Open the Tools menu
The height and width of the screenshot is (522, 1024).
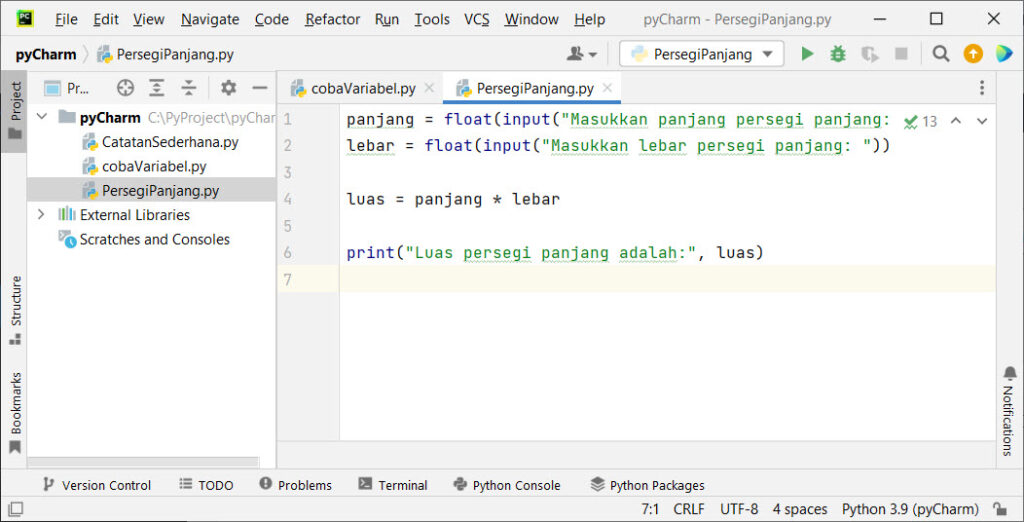coord(432,20)
